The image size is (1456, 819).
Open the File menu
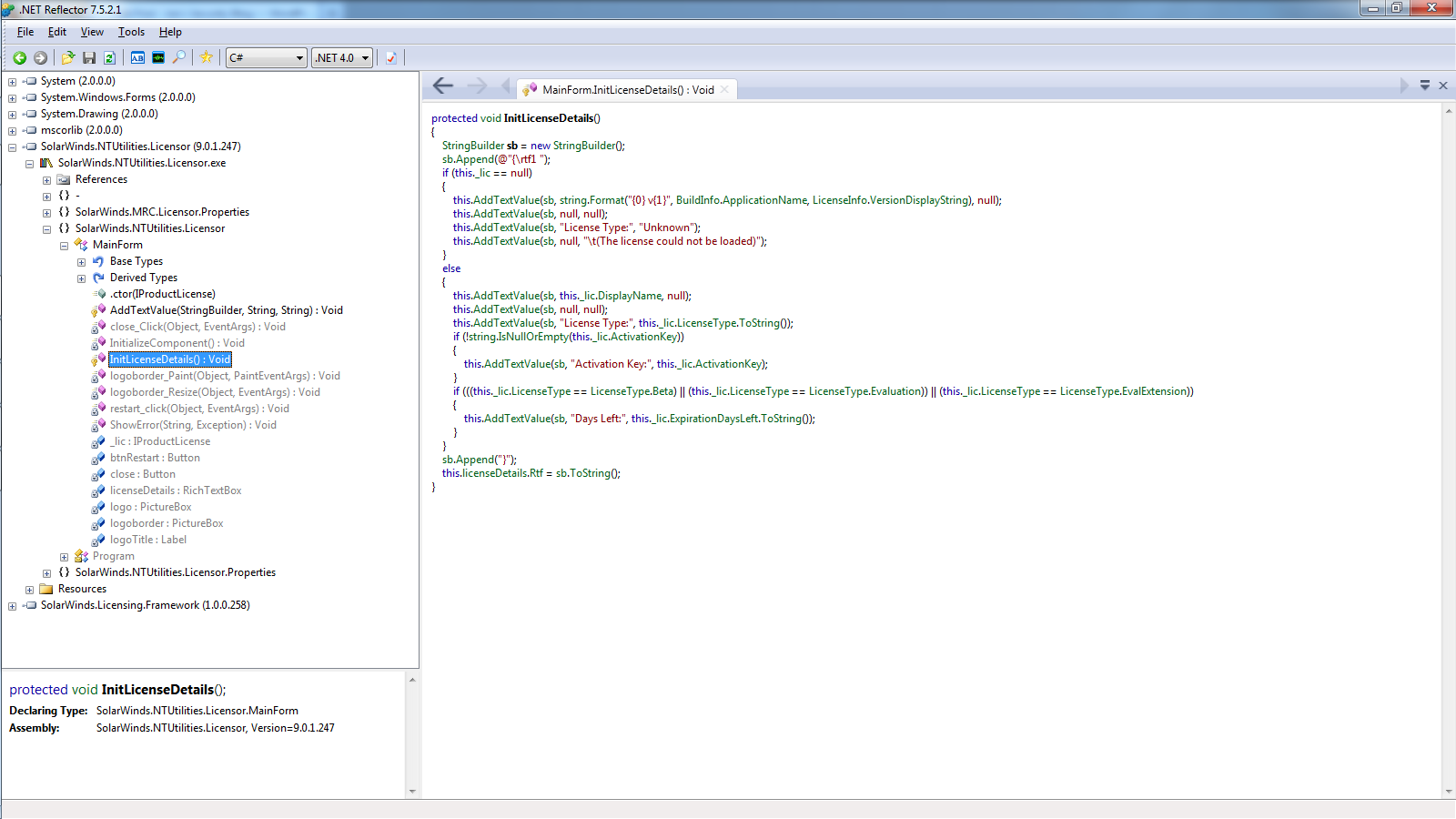coord(25,32)
